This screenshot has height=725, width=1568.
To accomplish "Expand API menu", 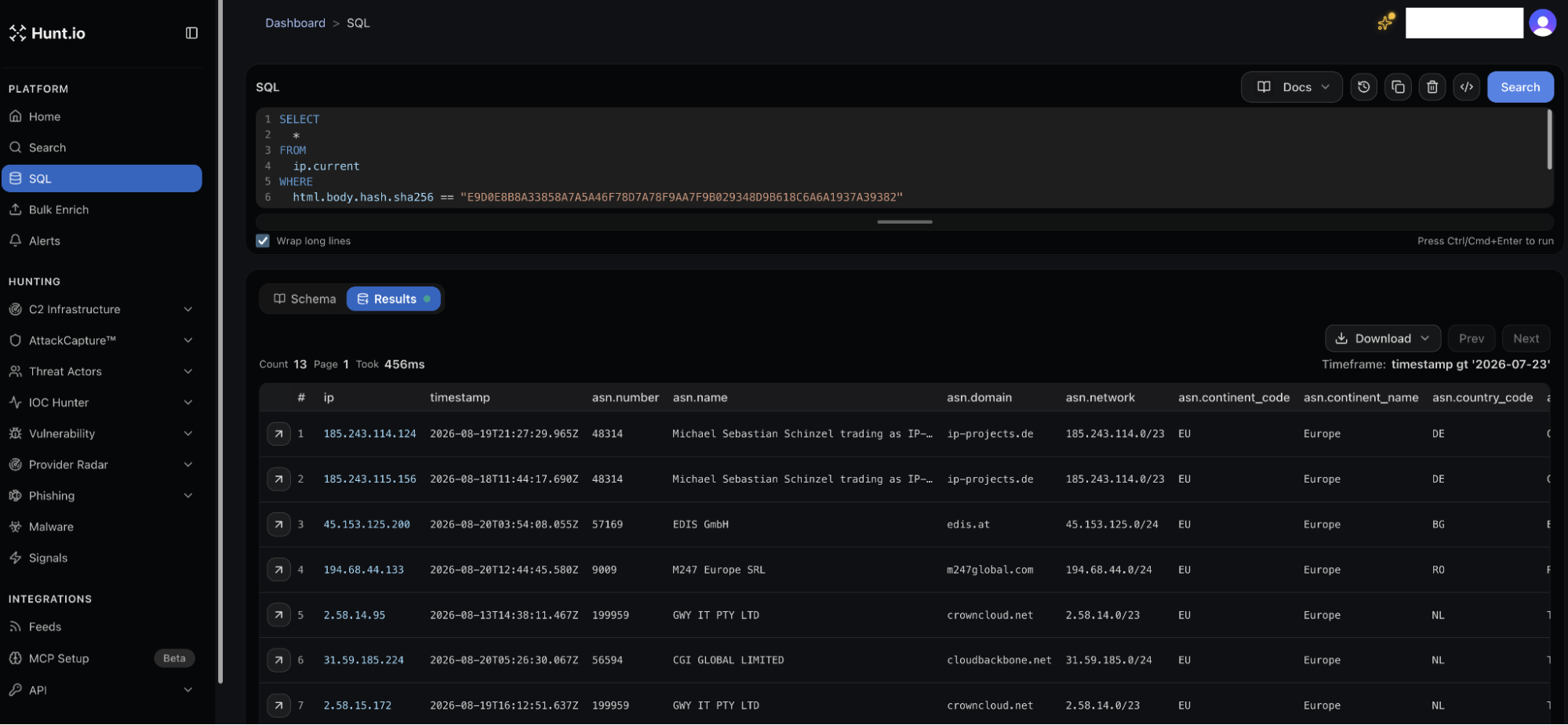I will pos(102,690).
